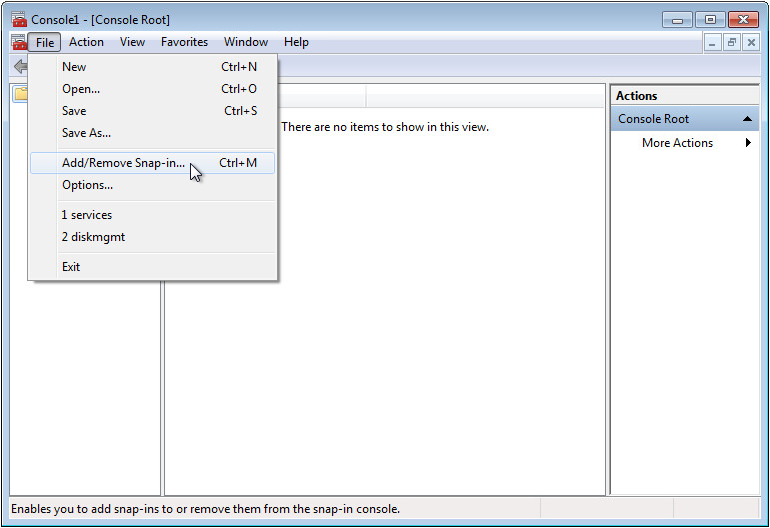770x528 pixels.
Task: Expand the More Actions submenu arrow
Action: pos(748,142)
